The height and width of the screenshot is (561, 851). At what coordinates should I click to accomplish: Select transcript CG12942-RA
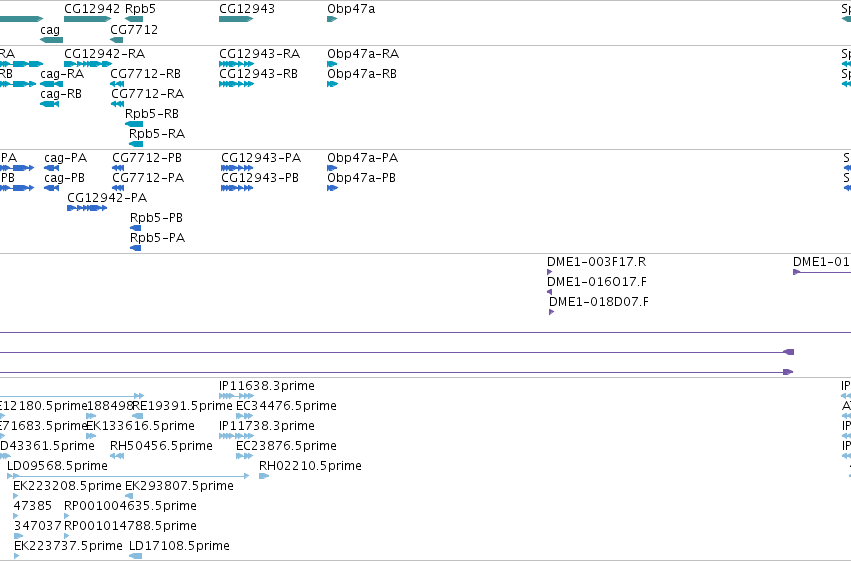click(88, 64)
